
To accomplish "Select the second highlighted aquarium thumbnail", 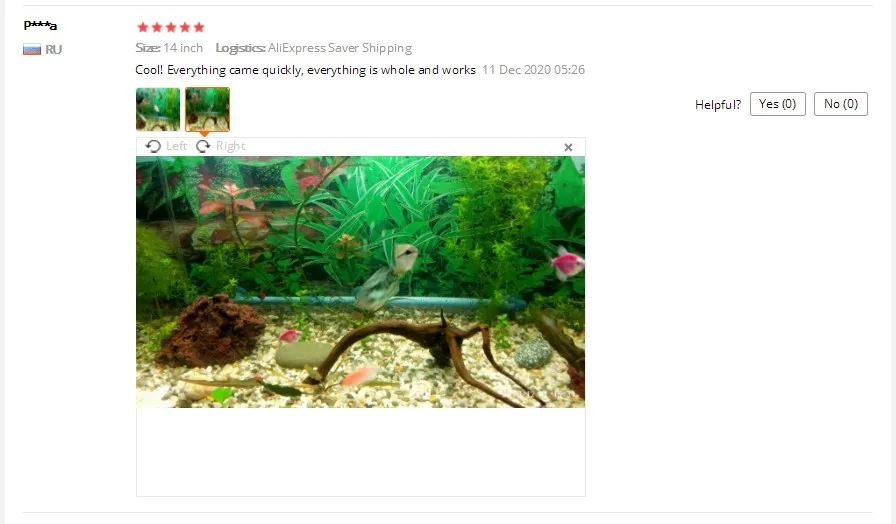I will pos(207,109).
